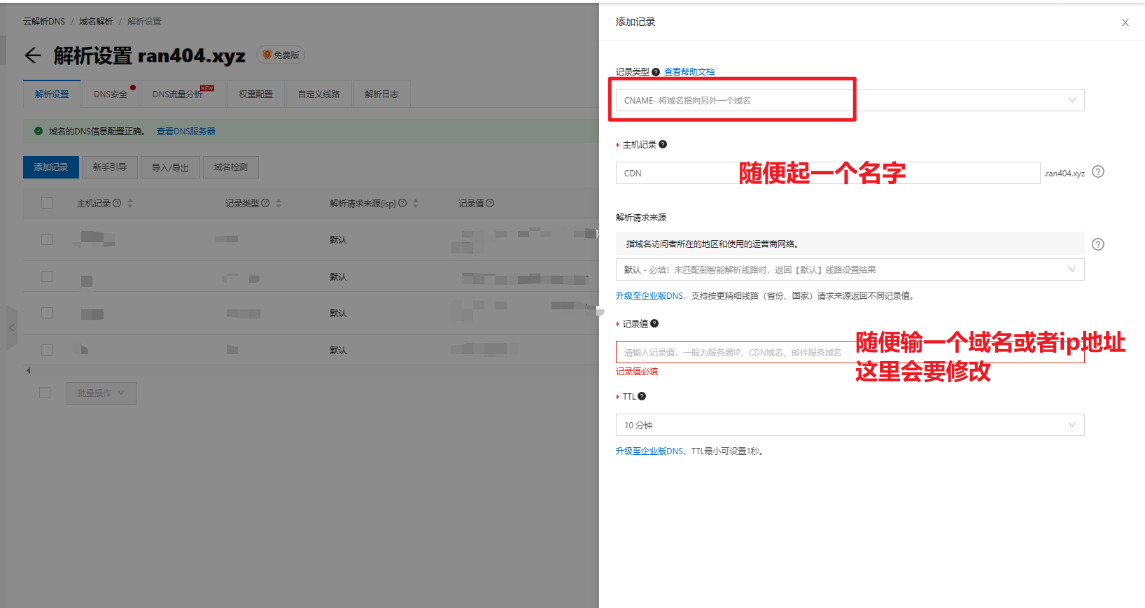Tick the checkbox beside 批量操作

coord(45,393)
